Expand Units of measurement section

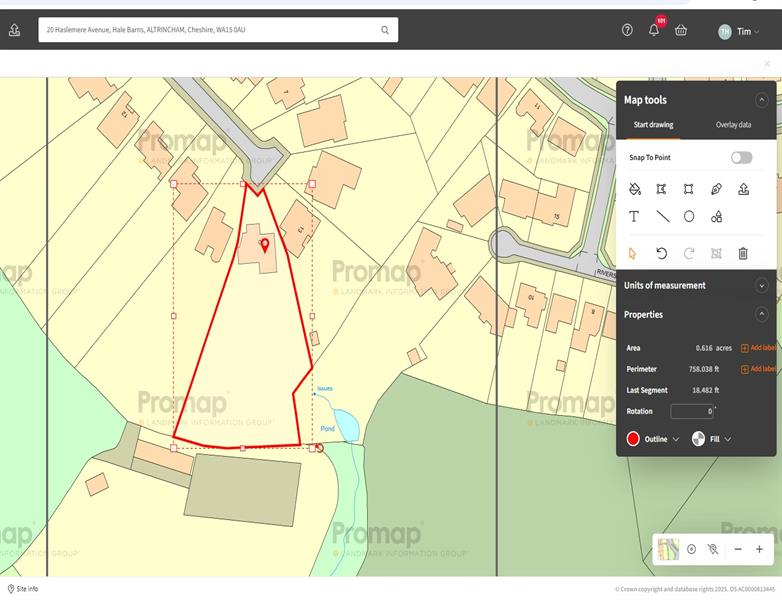click(x=761, y=285)
